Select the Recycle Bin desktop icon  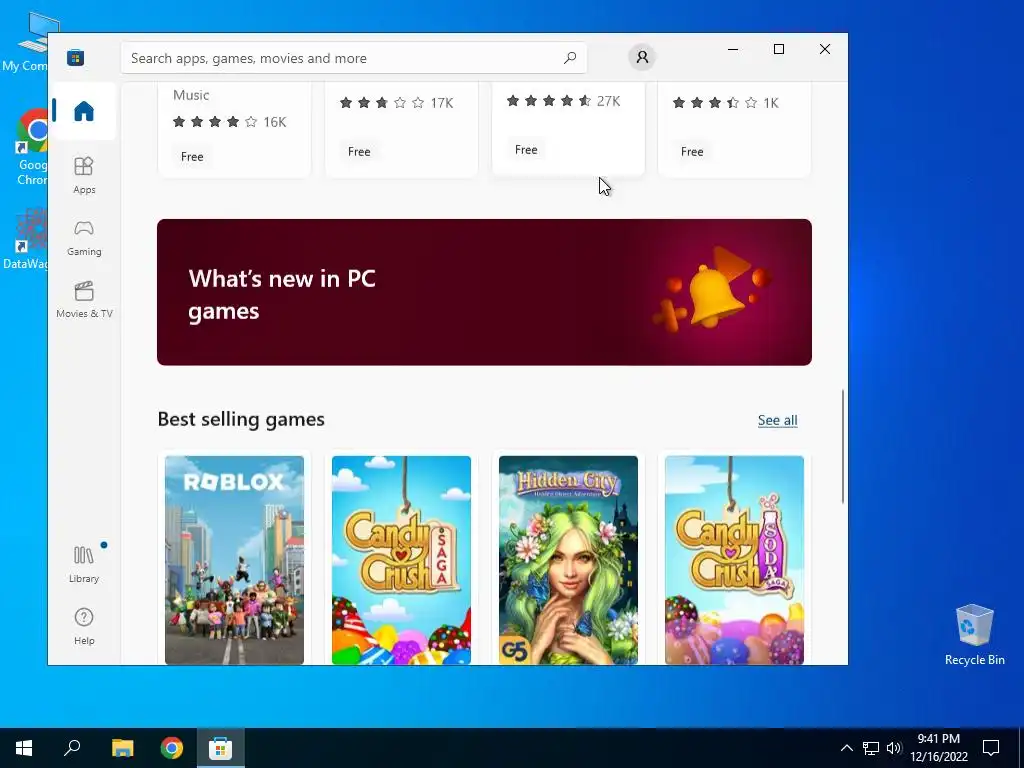click(974, 635)
